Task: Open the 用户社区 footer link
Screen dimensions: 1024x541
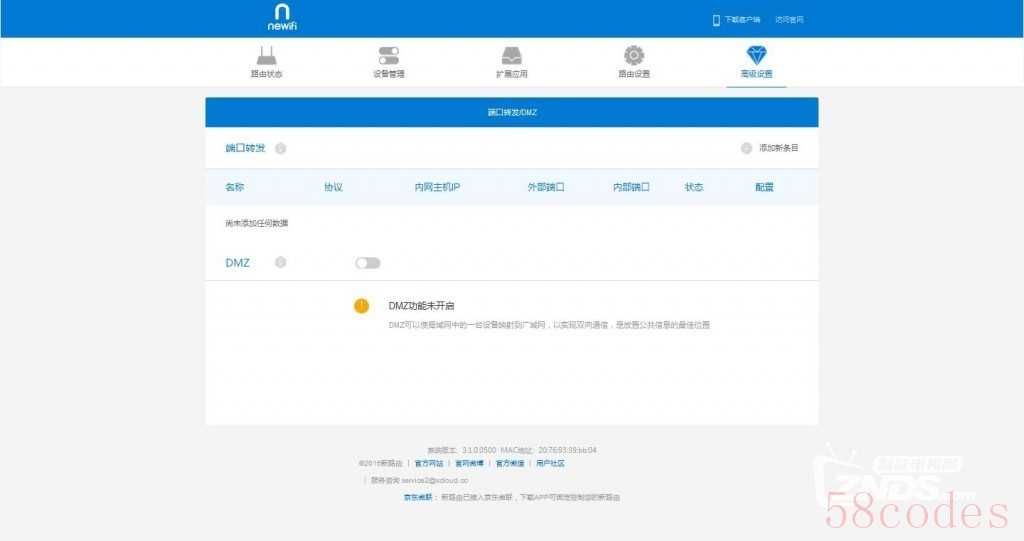Action: click(550, 463)
